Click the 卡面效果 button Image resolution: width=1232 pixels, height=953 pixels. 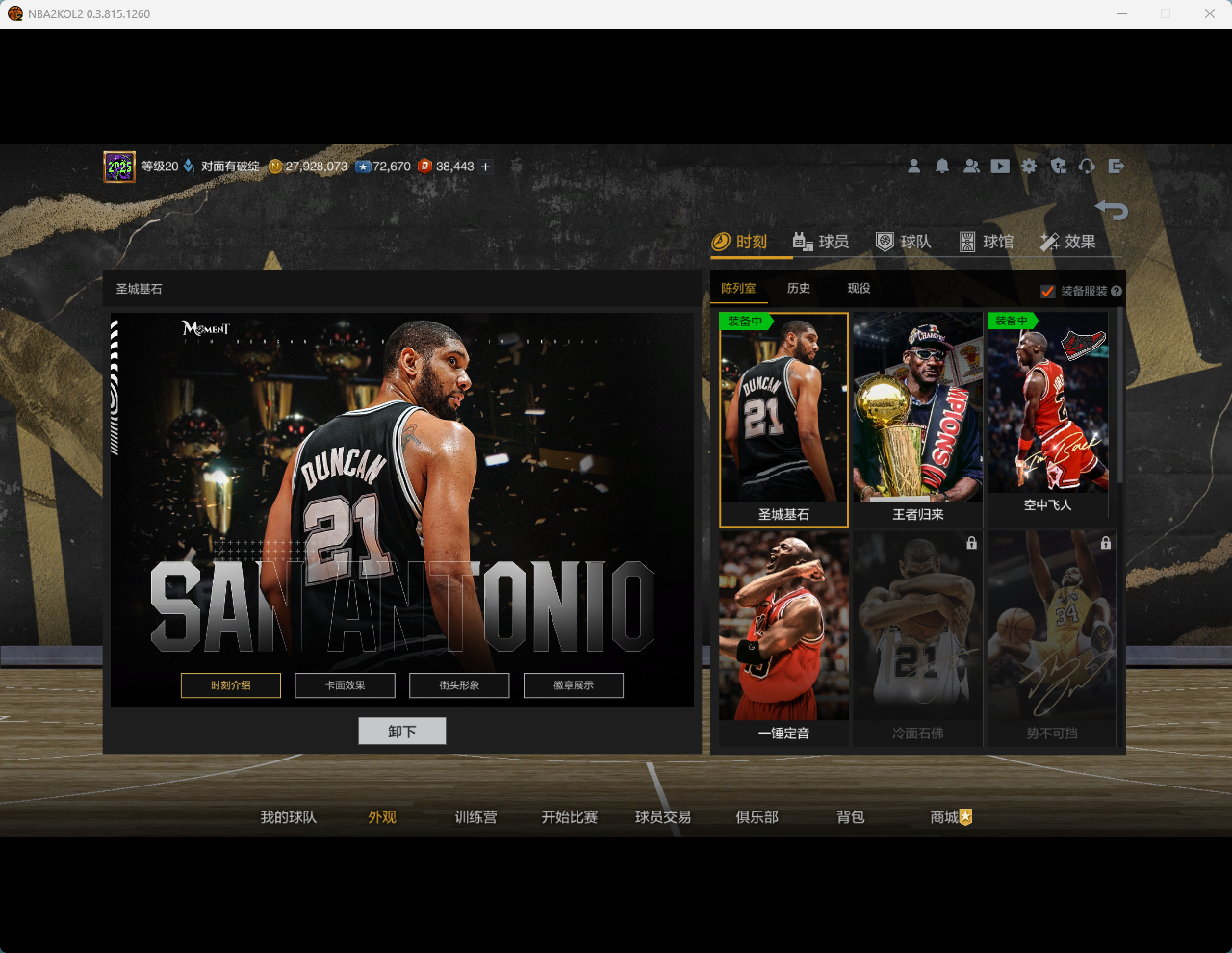[345, 685]
